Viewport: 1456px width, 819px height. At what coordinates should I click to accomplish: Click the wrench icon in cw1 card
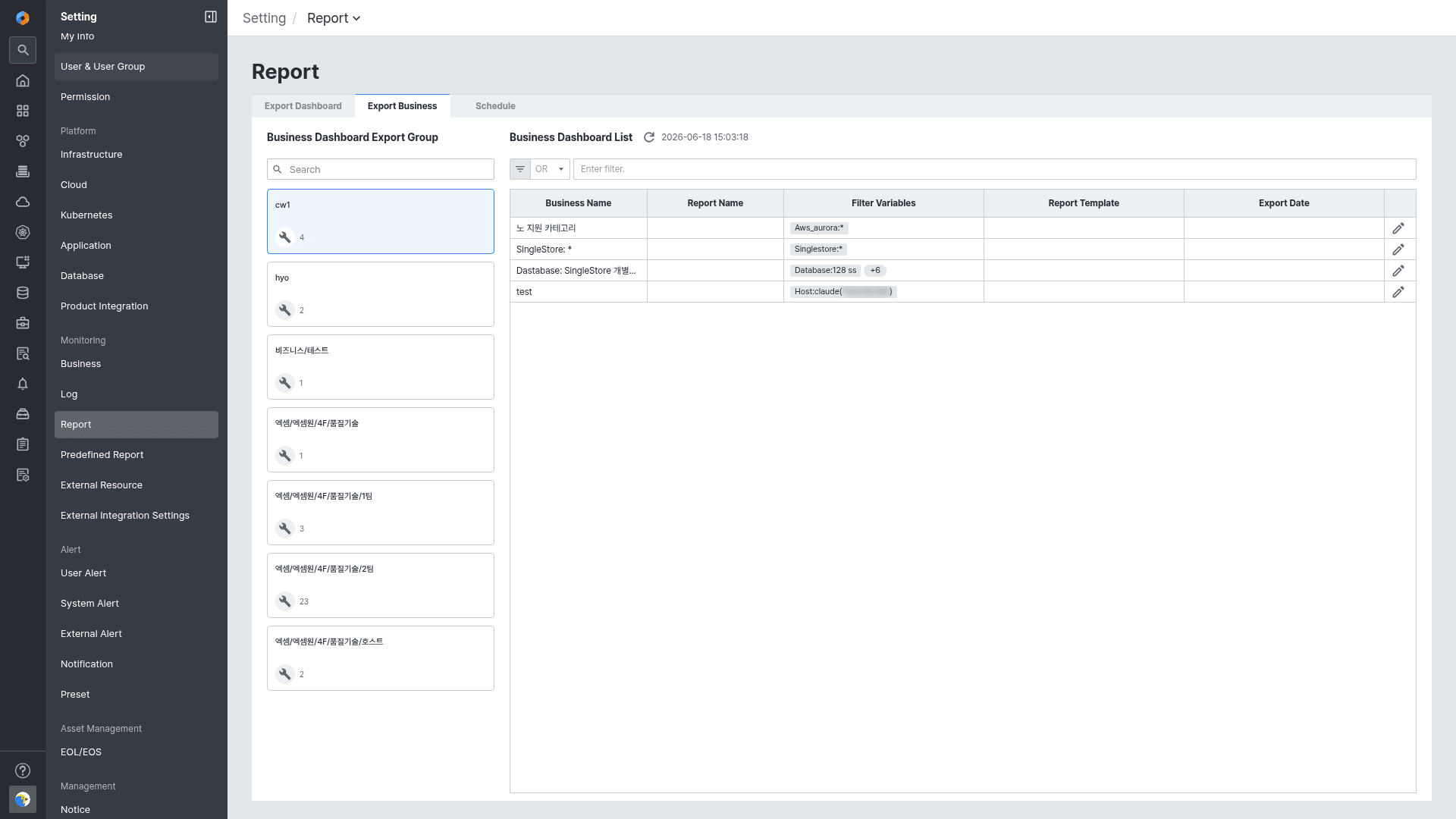(285, 237)
